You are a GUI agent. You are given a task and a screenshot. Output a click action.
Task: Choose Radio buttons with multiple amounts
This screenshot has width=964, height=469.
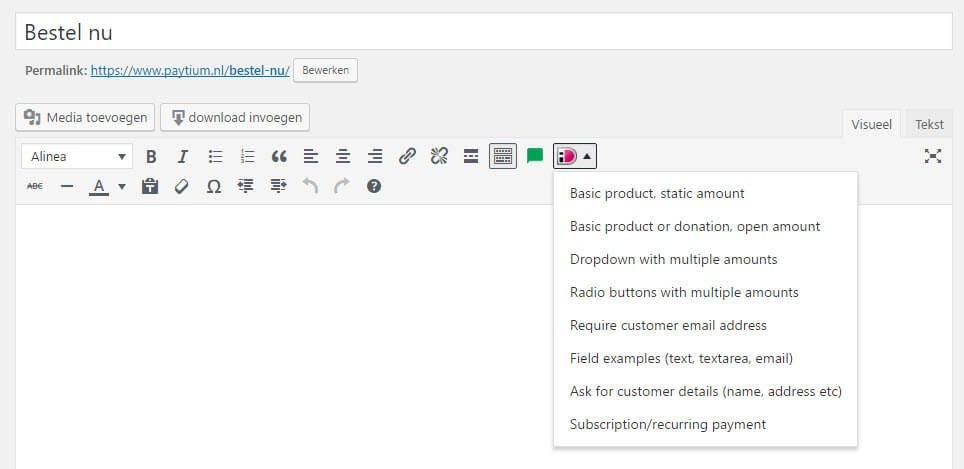coord(705,293)
